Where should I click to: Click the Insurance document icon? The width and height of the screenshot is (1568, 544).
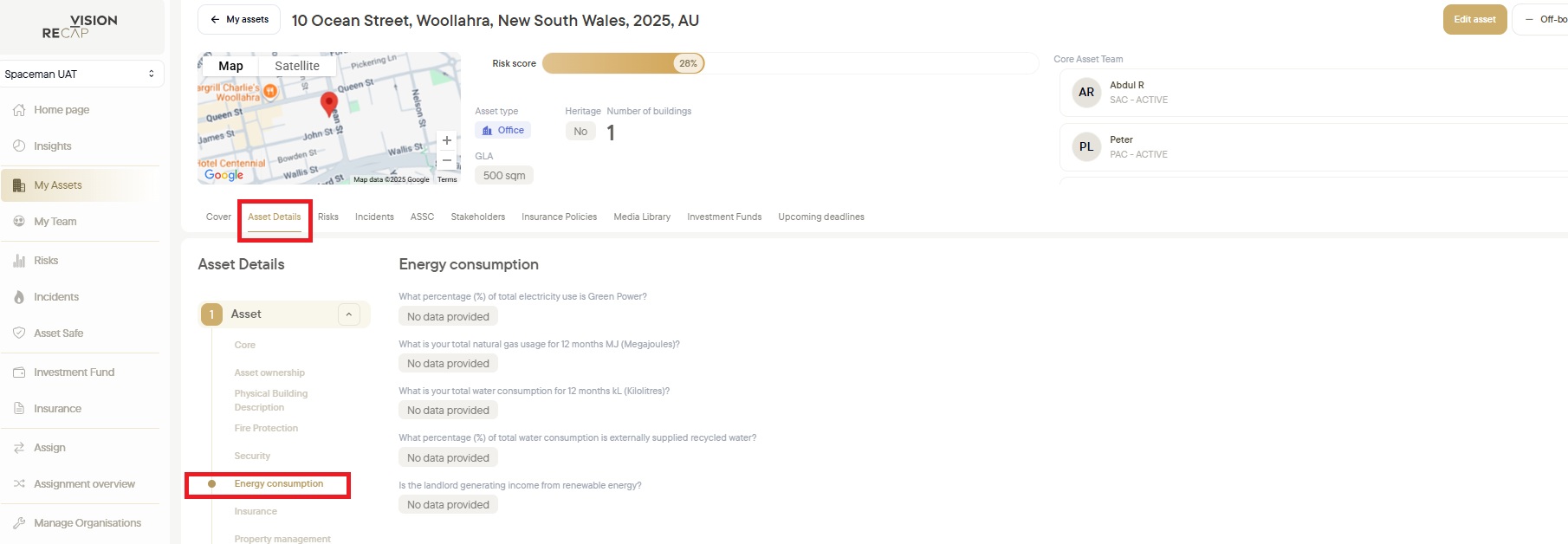coord(19,409)
